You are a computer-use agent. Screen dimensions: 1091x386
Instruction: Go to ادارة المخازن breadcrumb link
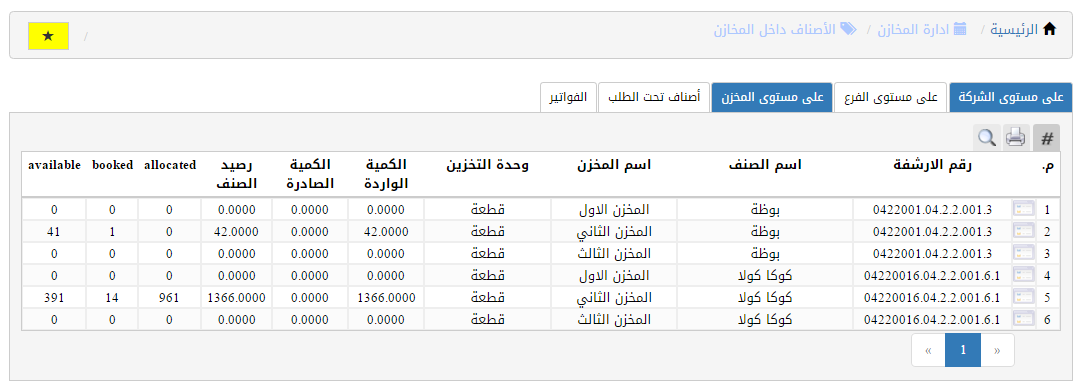(922, 29)
